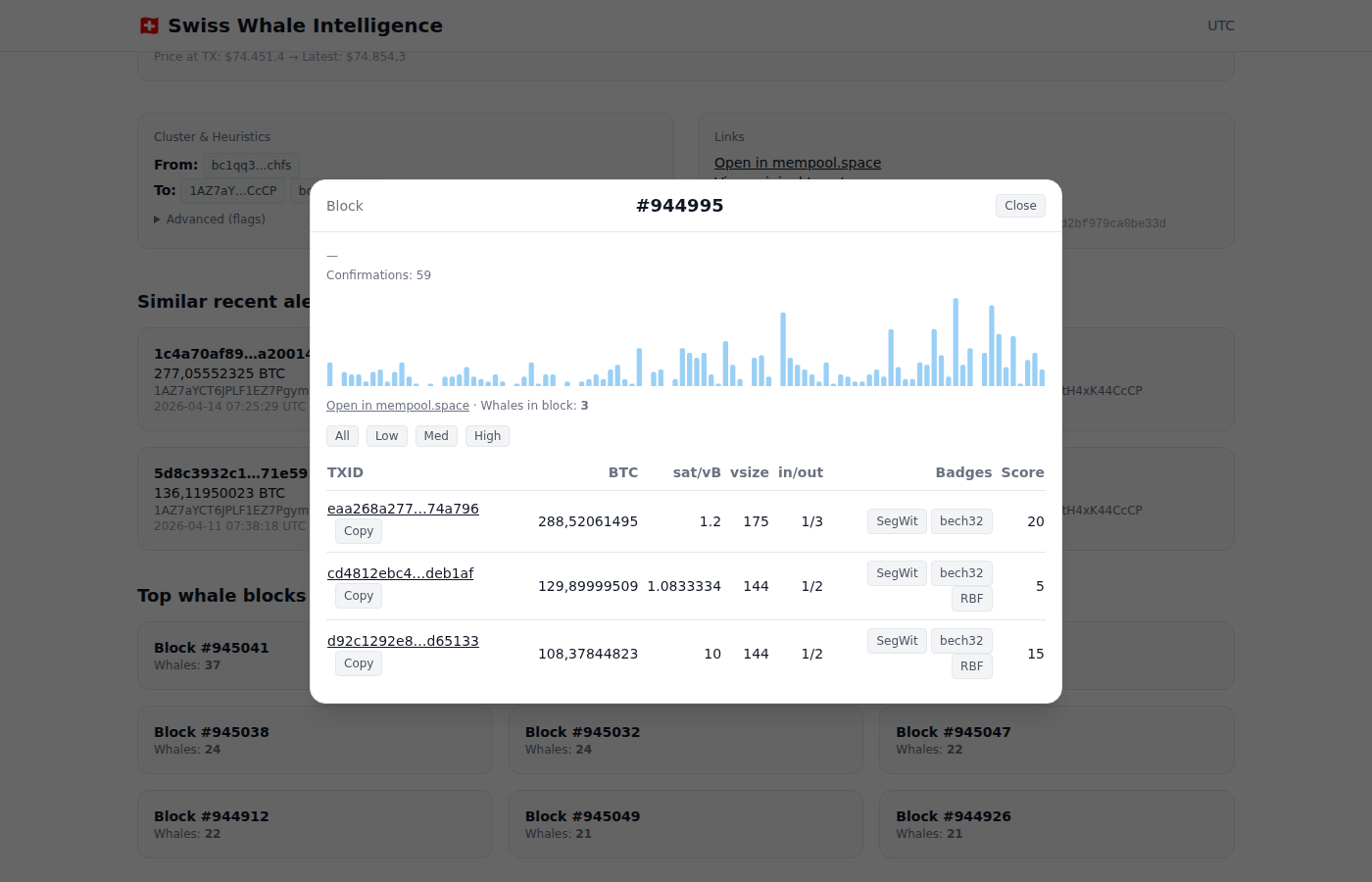Click the RBF badge in the cd4812ebc4 row
Image resolution: width=1372 pixels, height=882 pixels.
click(972, 599)
